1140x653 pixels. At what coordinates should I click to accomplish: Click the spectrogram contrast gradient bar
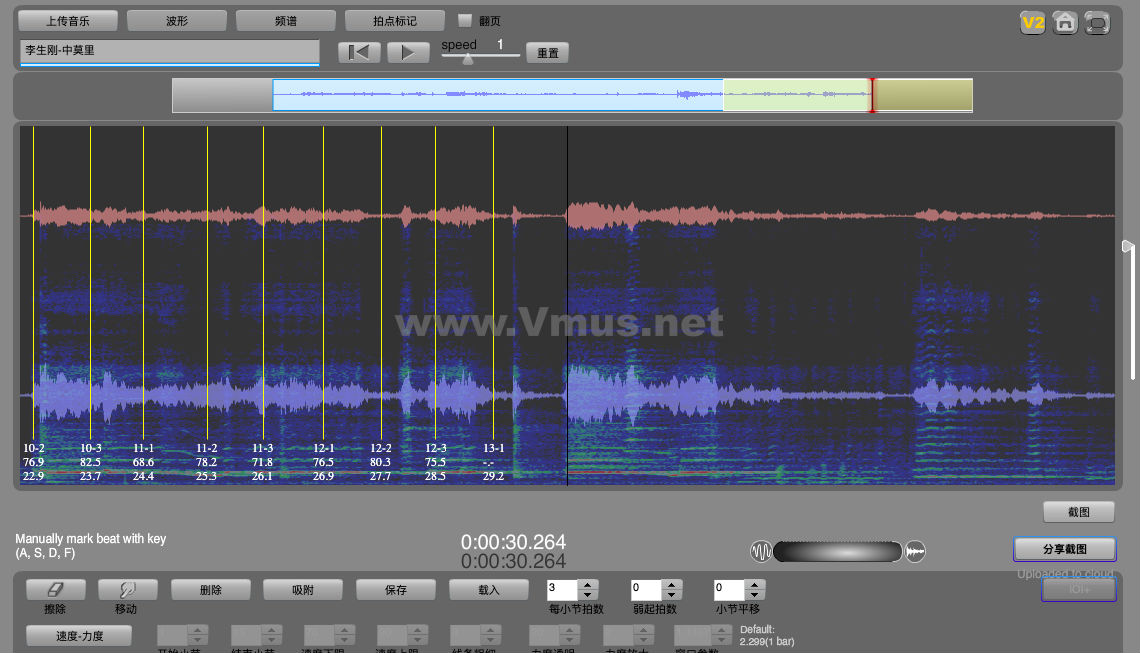[838, 552]
